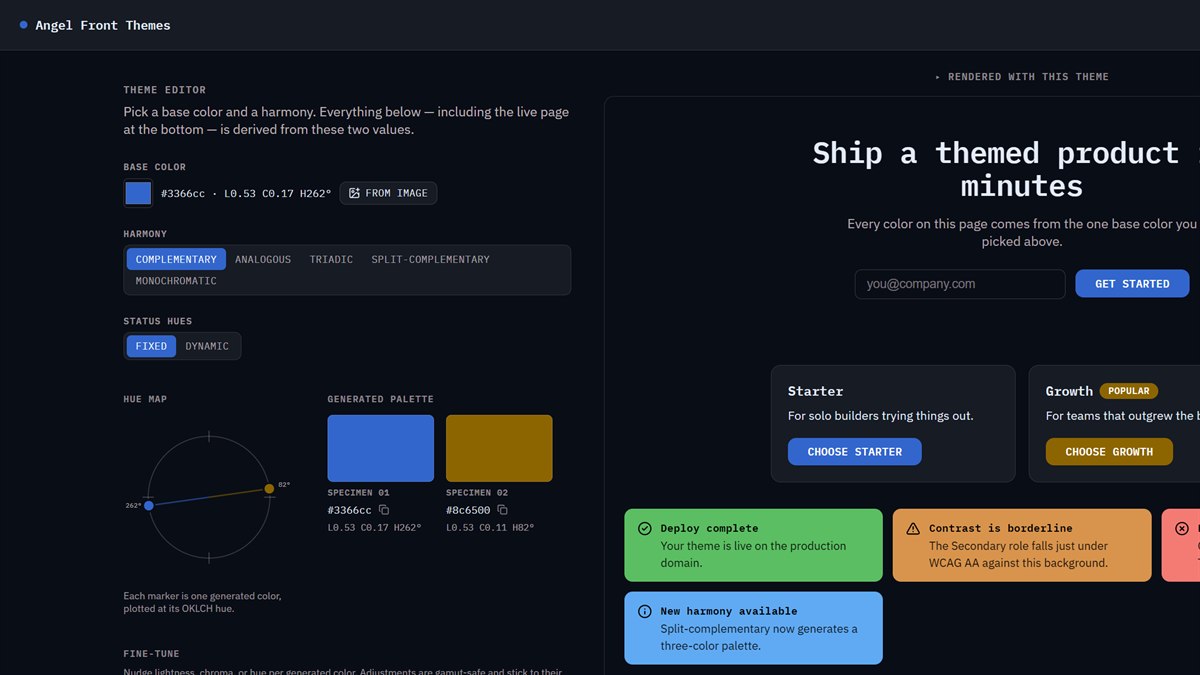Click the Specimen 01 hex value #3366cc
This screenshot has height=675, width=1200.
point(350,510)
